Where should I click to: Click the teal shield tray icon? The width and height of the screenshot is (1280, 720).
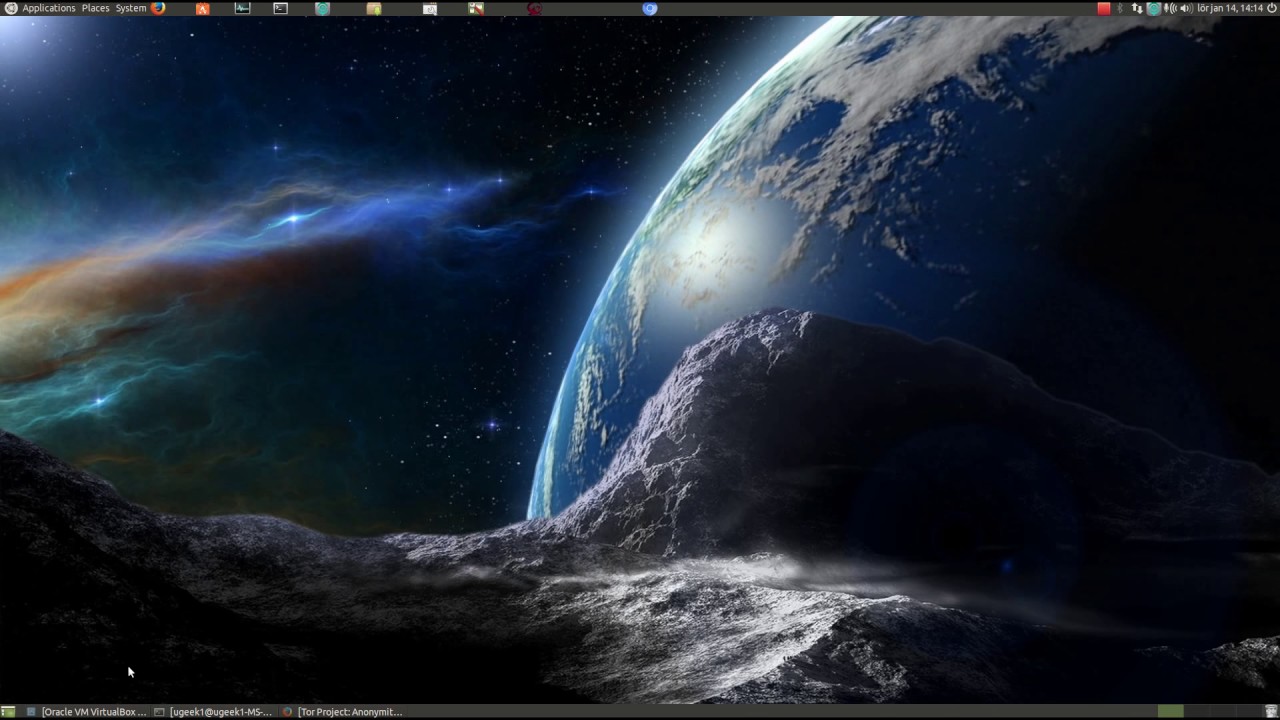[1153, 8]
